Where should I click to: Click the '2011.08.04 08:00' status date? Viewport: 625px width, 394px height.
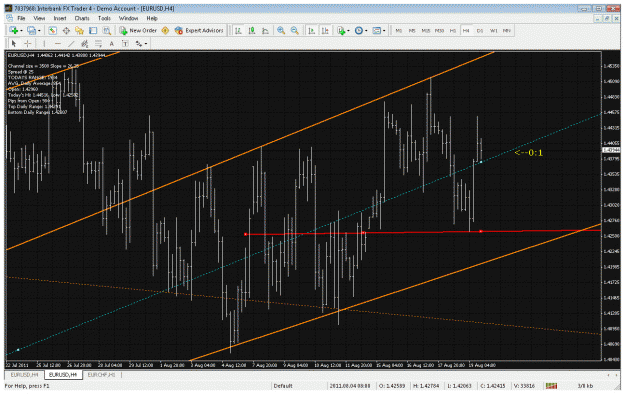[x=350, y=386]
